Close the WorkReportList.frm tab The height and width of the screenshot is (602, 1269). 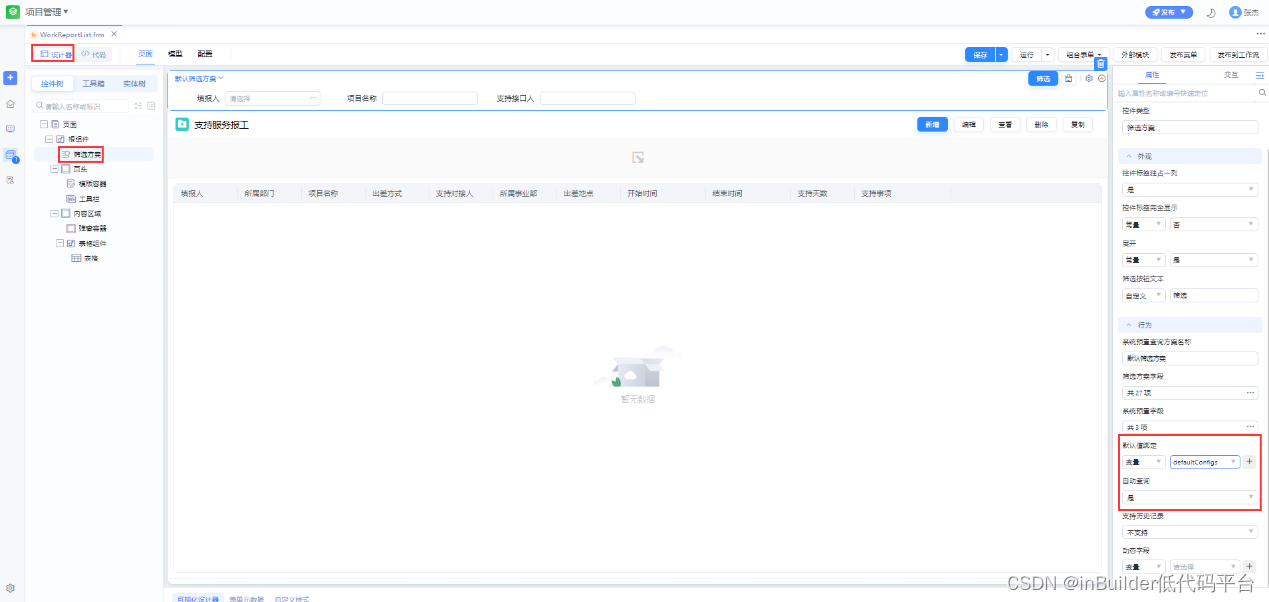point(114,35)
